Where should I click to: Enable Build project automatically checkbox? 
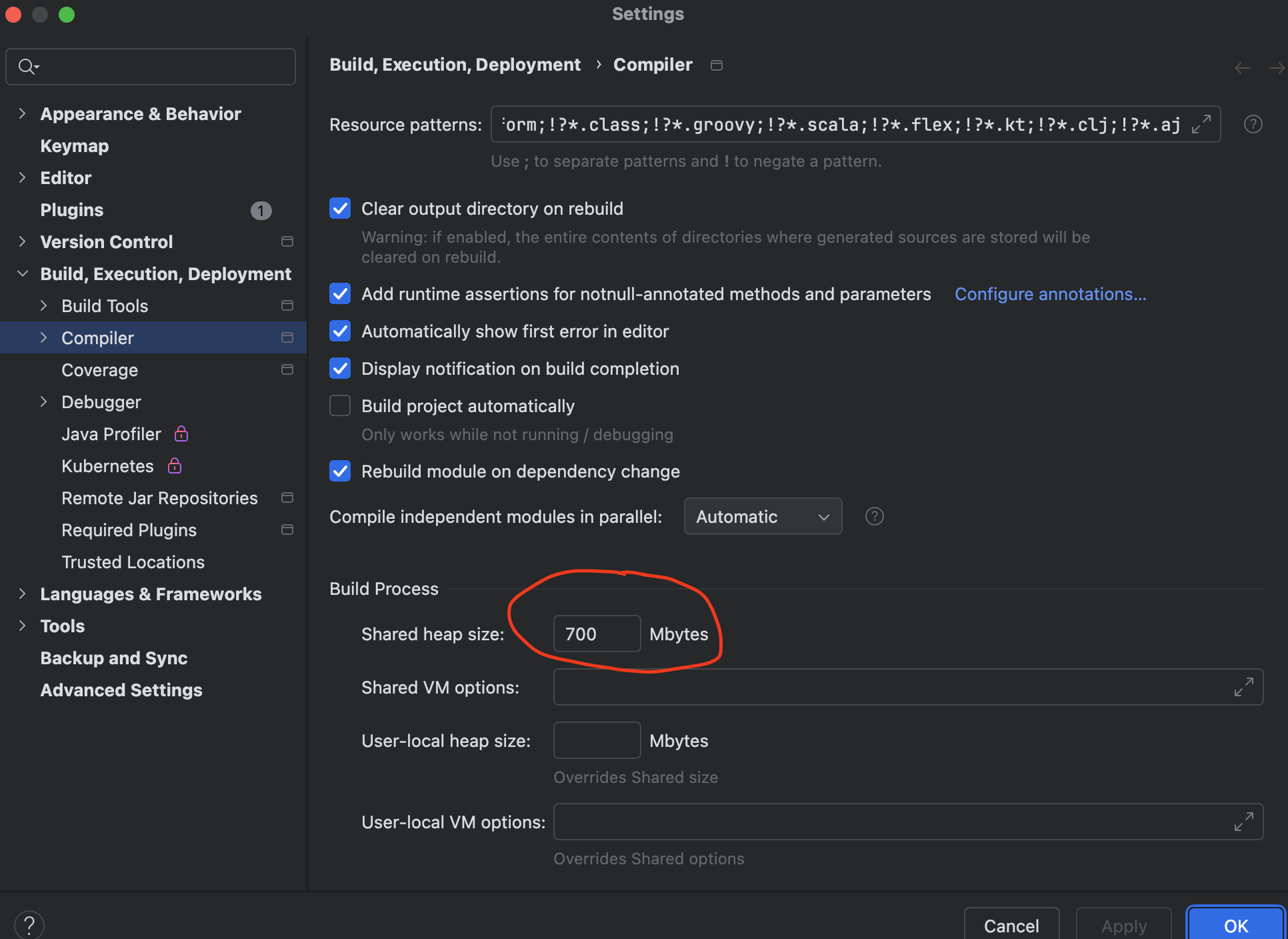point(340,405)
